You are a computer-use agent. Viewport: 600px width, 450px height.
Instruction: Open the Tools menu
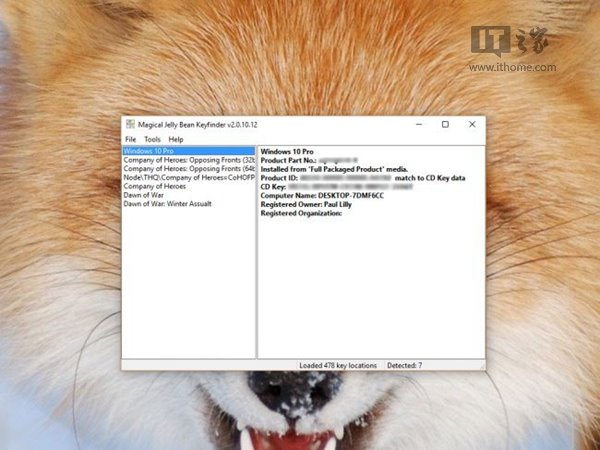(x=152, y=139)
